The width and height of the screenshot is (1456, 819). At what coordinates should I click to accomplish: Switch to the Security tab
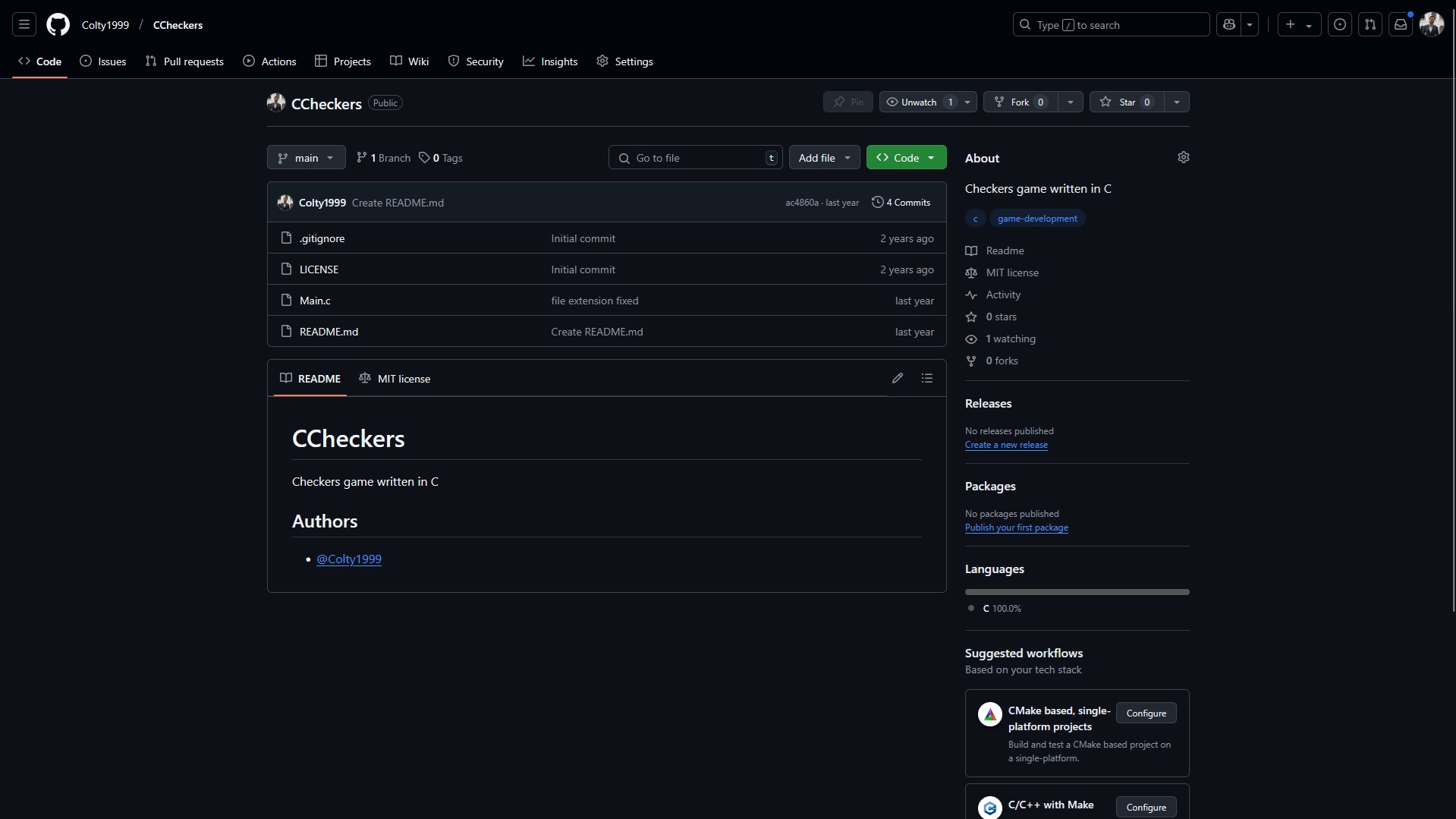coord(476,61)
